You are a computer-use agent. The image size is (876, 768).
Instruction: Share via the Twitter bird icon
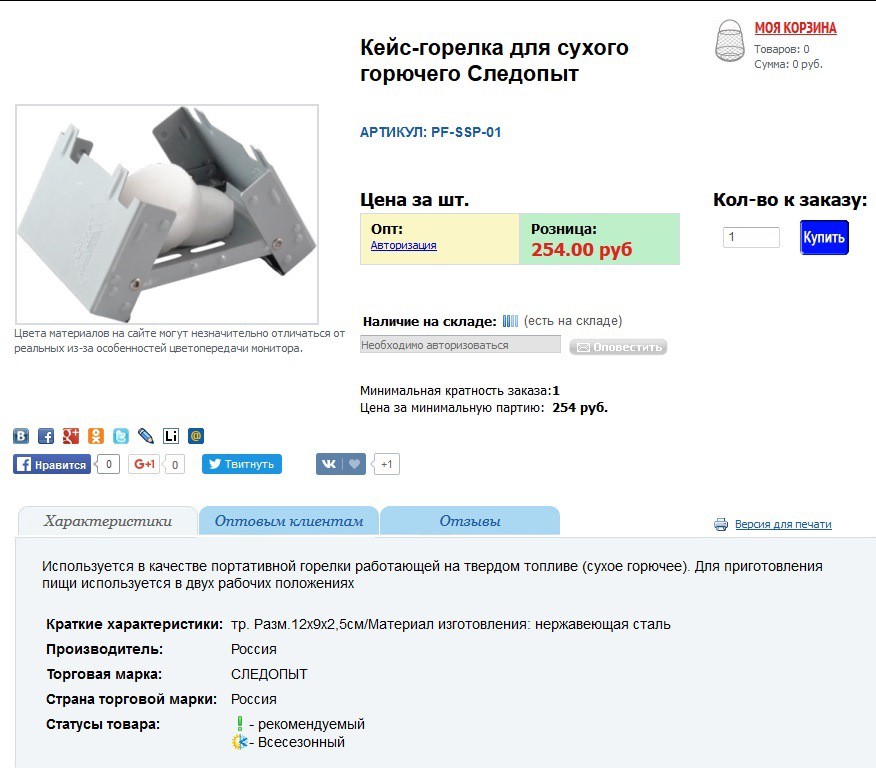(121, 436)
